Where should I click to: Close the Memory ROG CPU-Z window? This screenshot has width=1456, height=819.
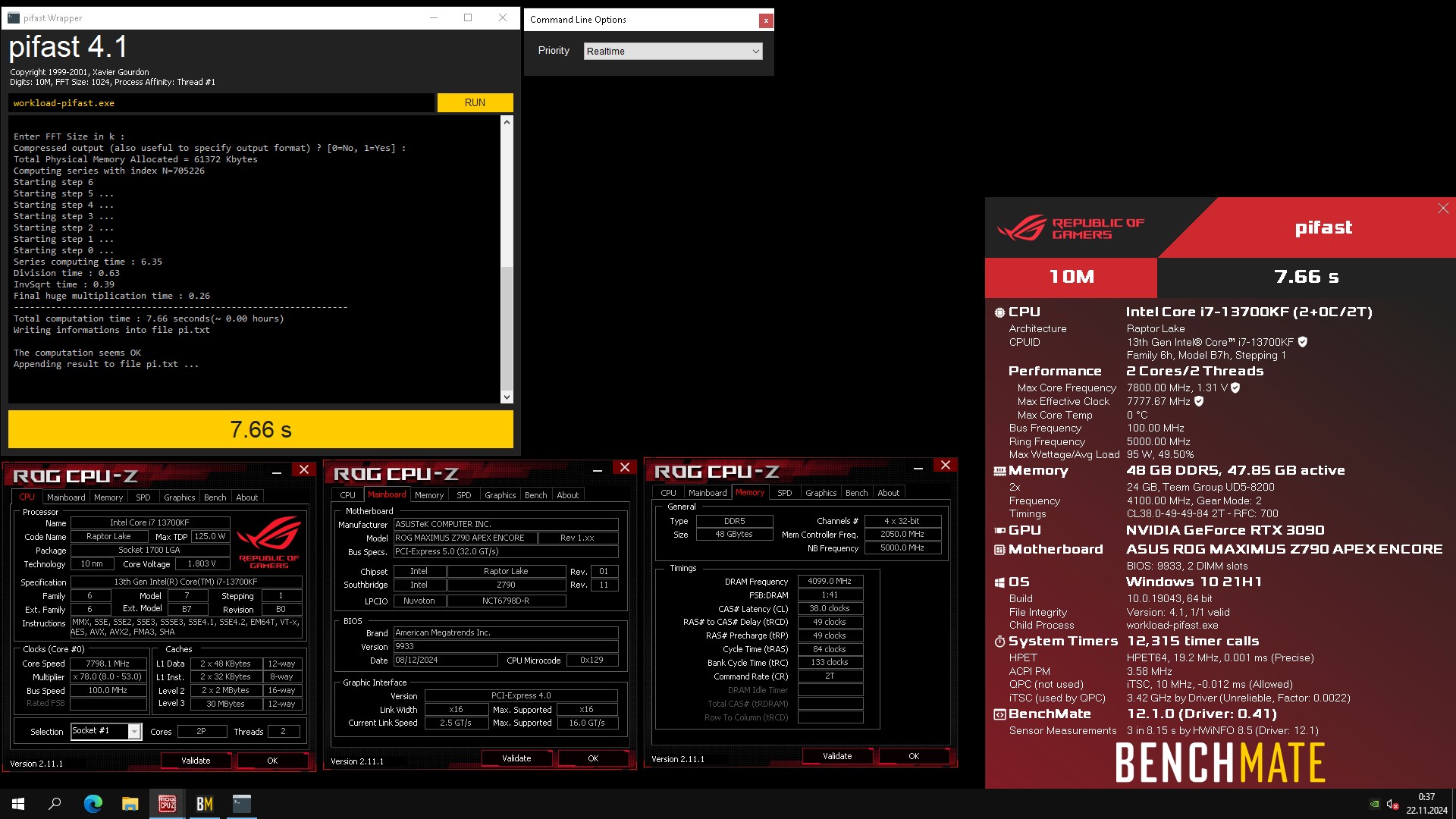[946, 466]
